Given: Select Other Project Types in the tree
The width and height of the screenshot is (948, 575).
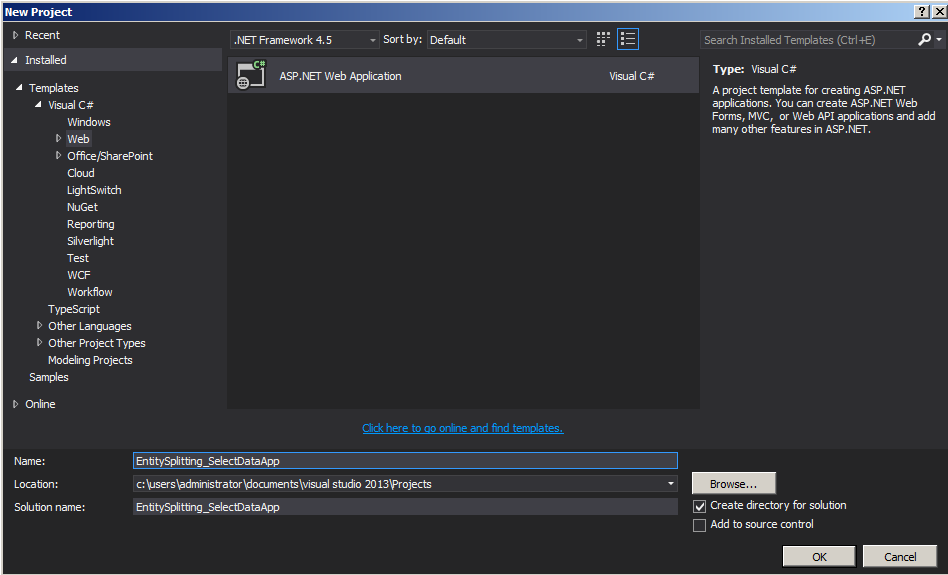Looking at the screenshot, I should 97,343.
